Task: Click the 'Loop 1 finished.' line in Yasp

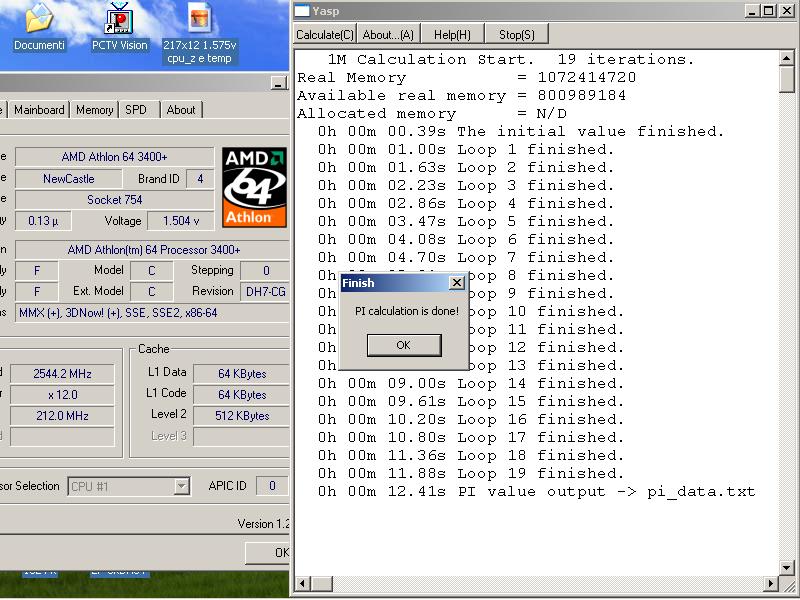Action: pos(466,149)
